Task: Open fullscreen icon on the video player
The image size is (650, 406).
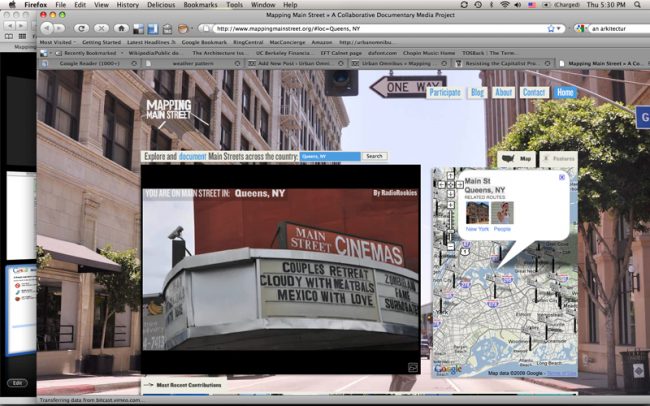Action: tap(413, 367)
